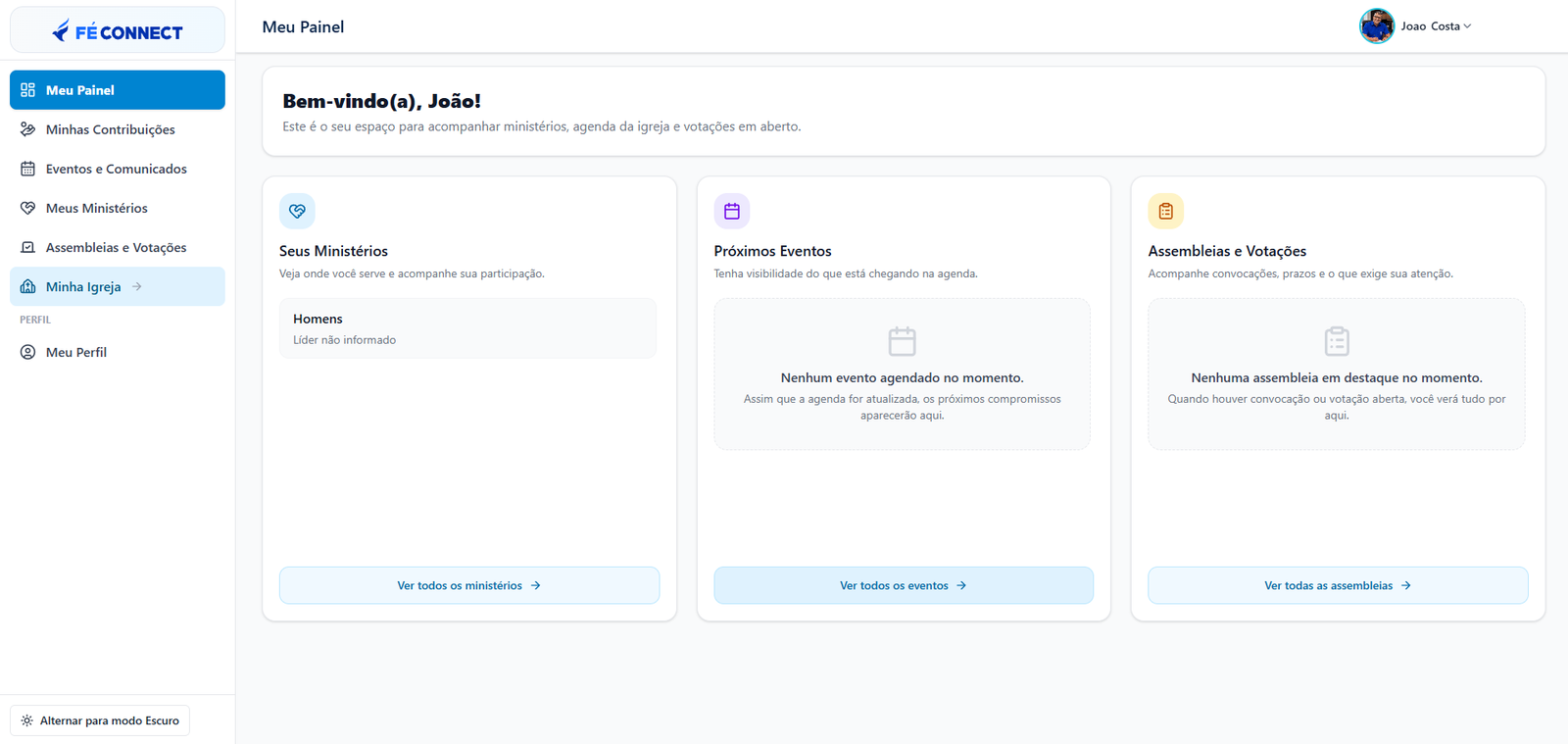Toggle Alternar para modo Escuro

(100, 720)
